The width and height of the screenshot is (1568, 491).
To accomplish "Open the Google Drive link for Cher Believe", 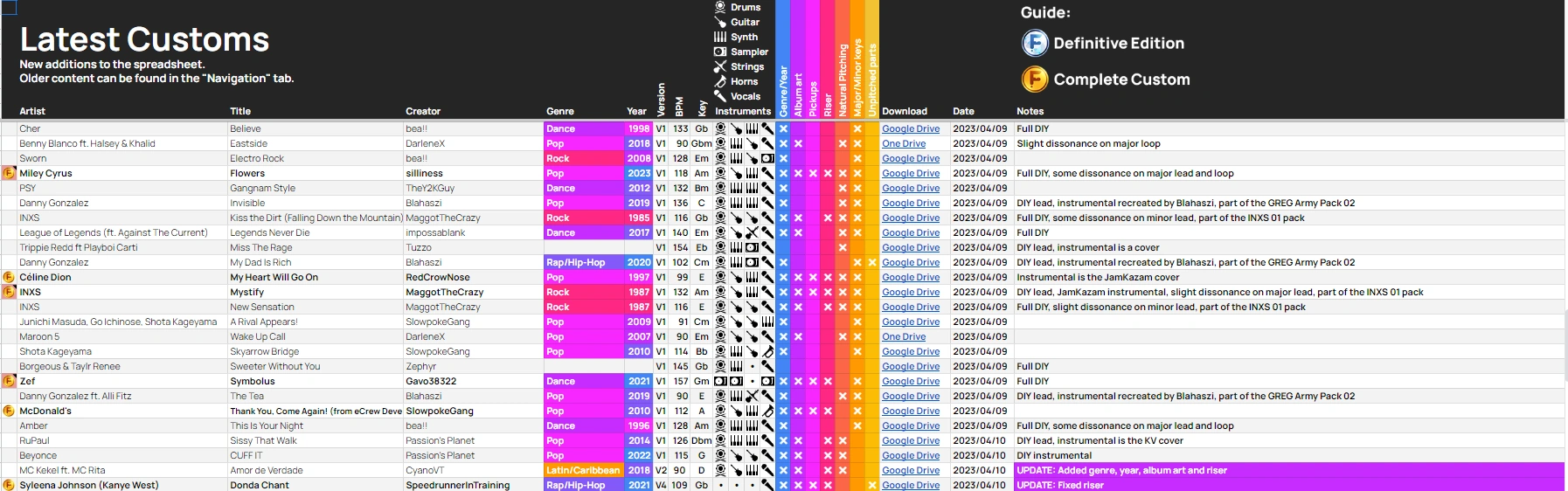I will coord(911,128).
